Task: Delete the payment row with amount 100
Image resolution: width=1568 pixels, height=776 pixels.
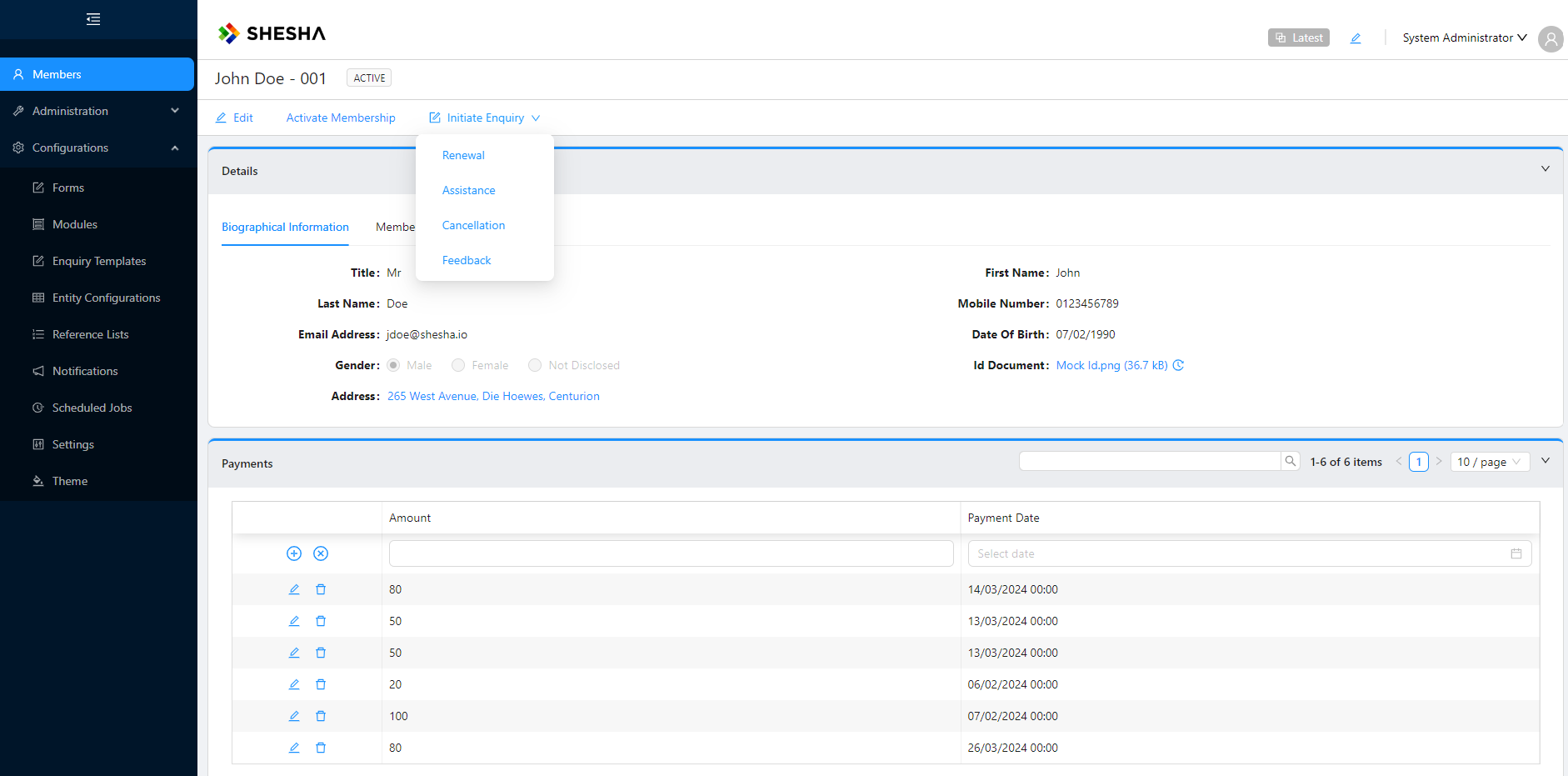Action: click(x=321, y=716)
